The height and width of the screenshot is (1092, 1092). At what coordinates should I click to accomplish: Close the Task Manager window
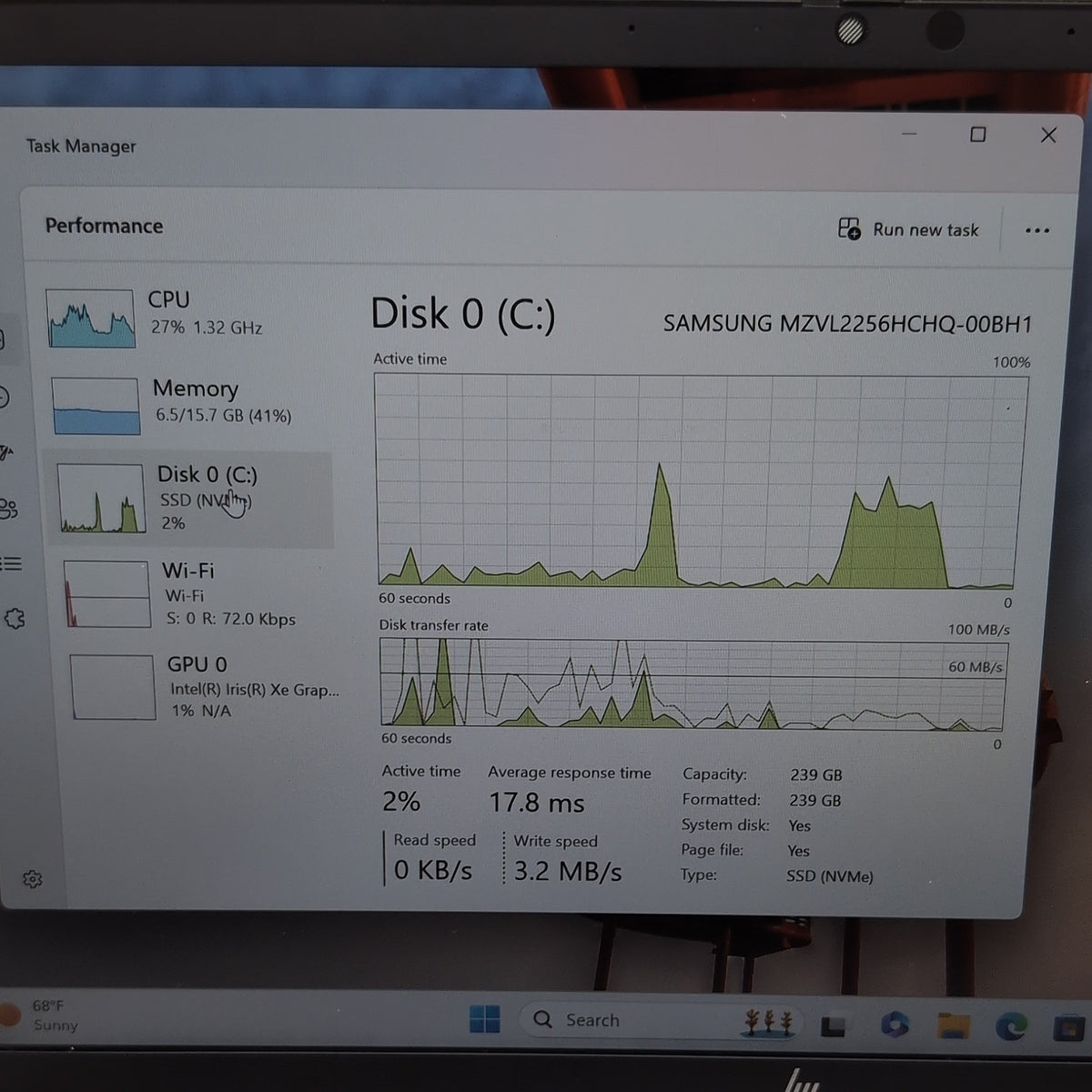1048,135
